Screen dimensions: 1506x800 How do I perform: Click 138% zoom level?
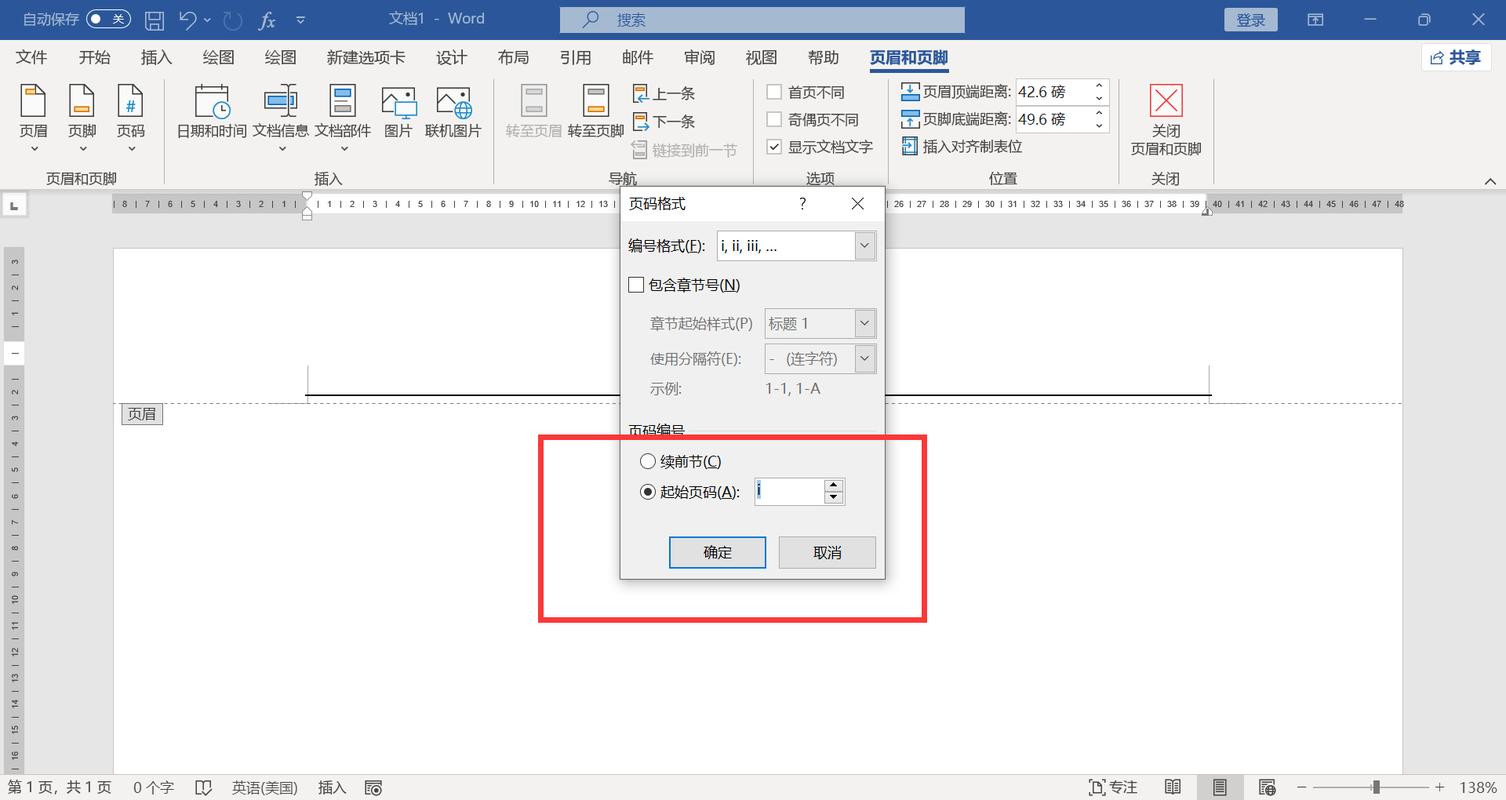pos(1477,787)
